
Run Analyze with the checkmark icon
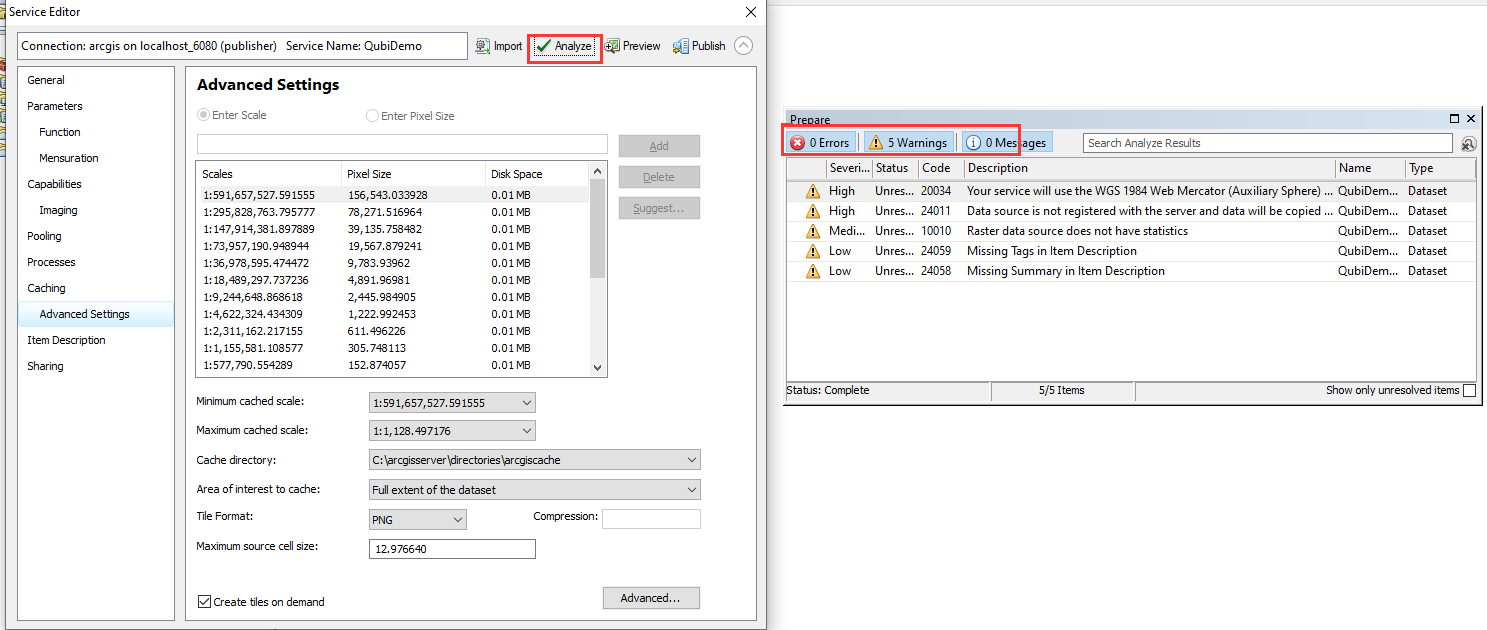[564, 46]
